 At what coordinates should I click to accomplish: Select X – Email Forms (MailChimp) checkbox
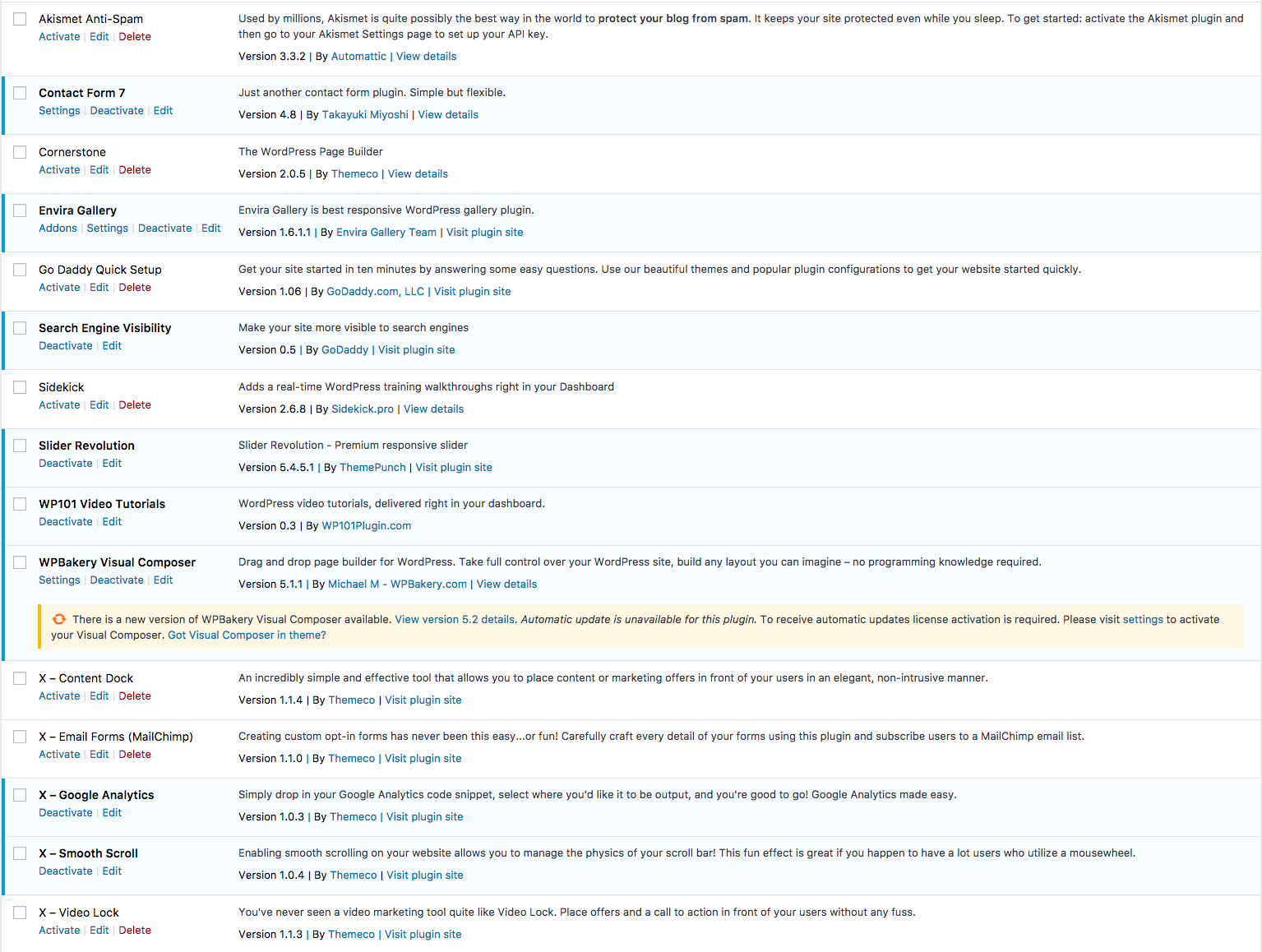[20, 737]
